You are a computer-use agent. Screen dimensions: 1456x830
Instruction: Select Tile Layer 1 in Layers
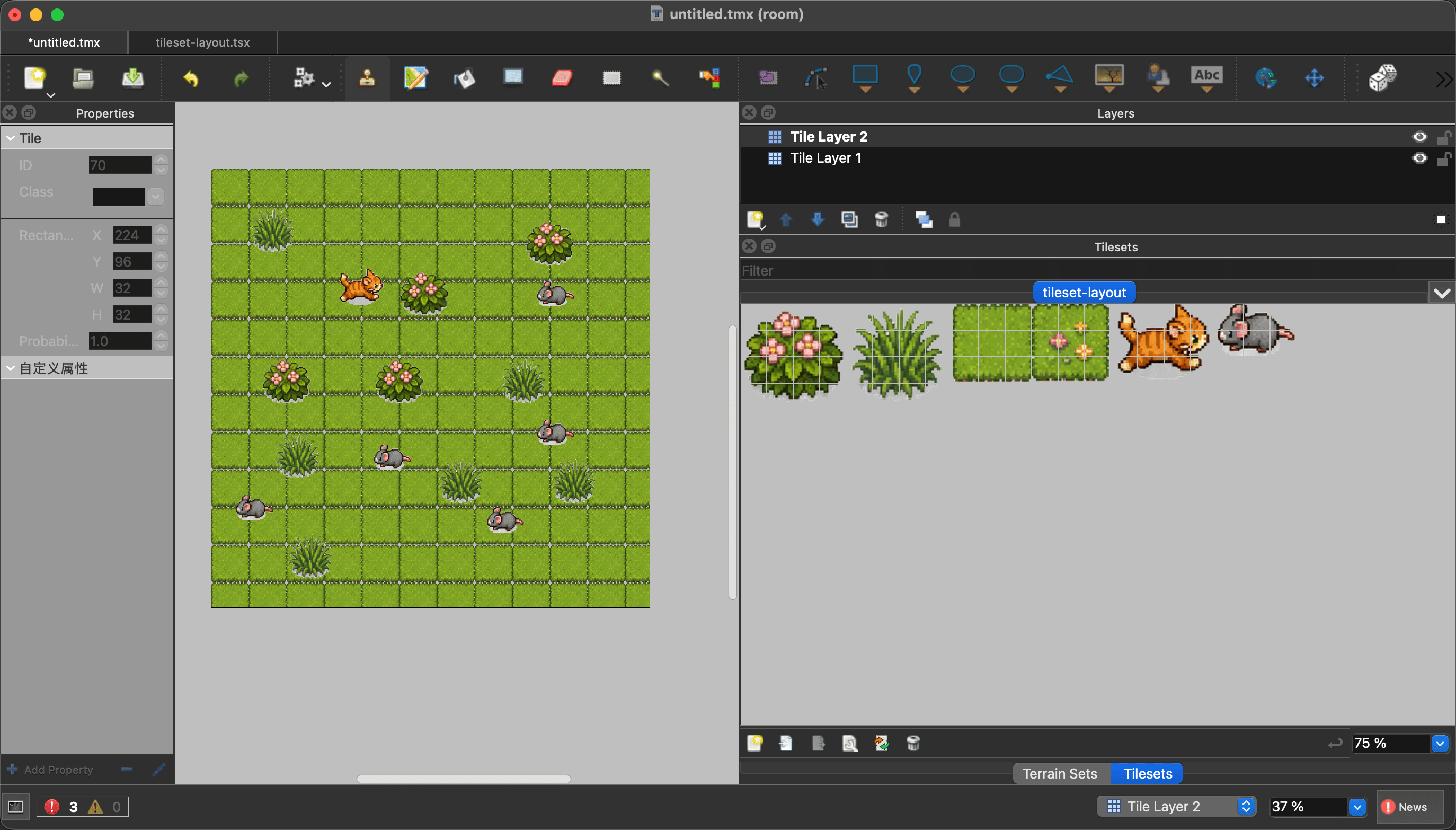click(825, 158)
